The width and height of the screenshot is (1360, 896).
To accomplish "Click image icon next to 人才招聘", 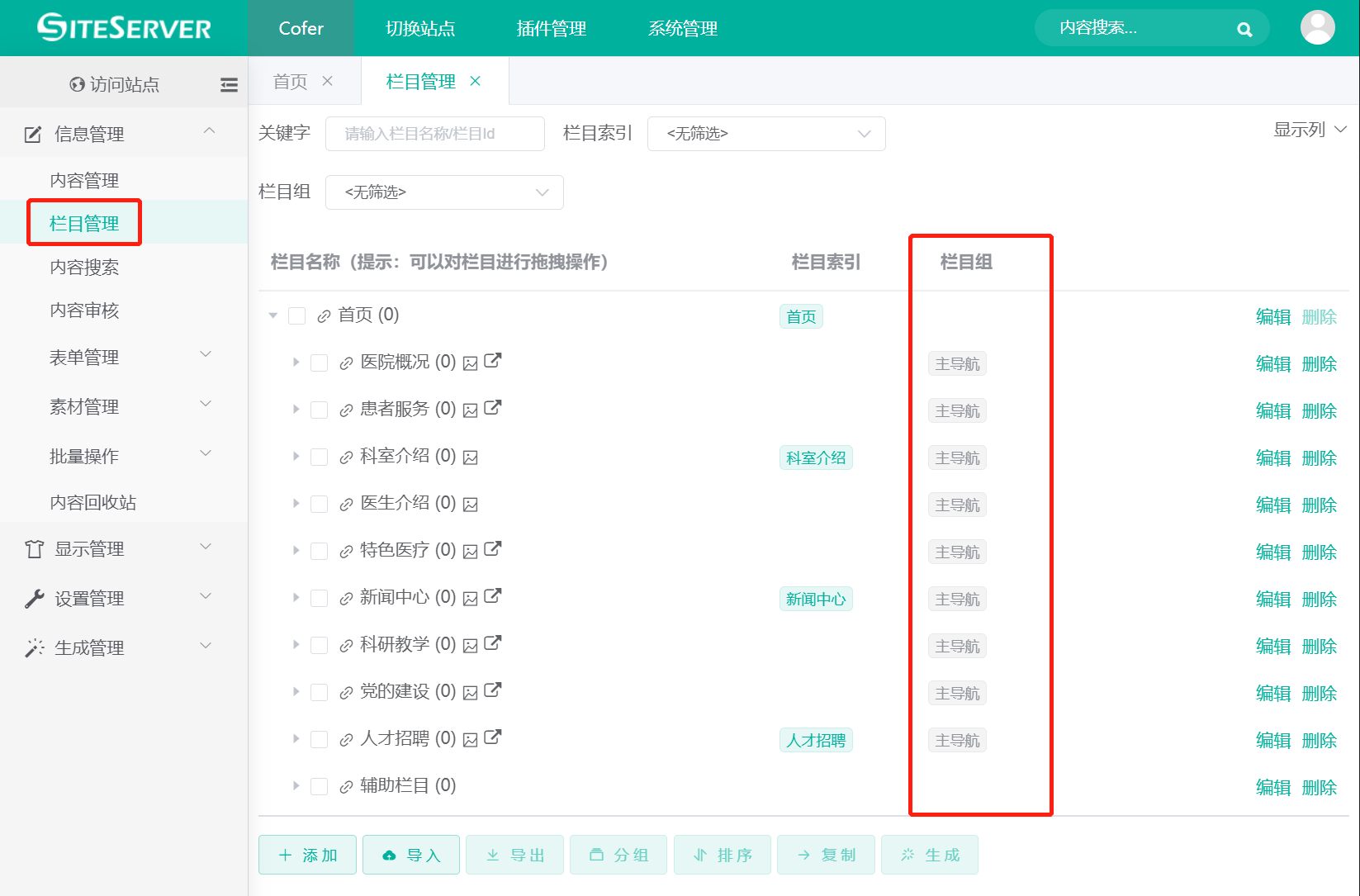I will pyautogui.click(x=471, y=740).
